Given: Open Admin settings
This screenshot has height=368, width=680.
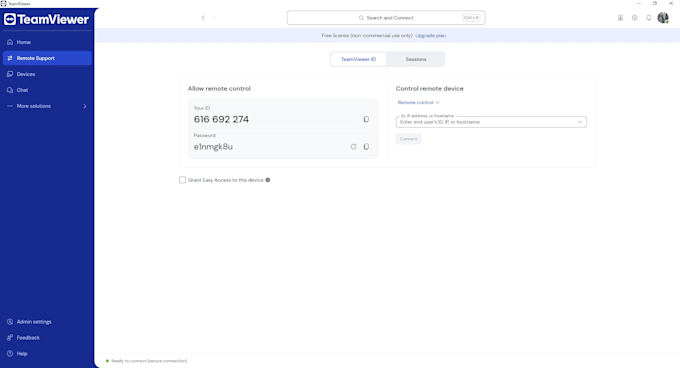Looking at the screenshot, I should coord(47,322).
